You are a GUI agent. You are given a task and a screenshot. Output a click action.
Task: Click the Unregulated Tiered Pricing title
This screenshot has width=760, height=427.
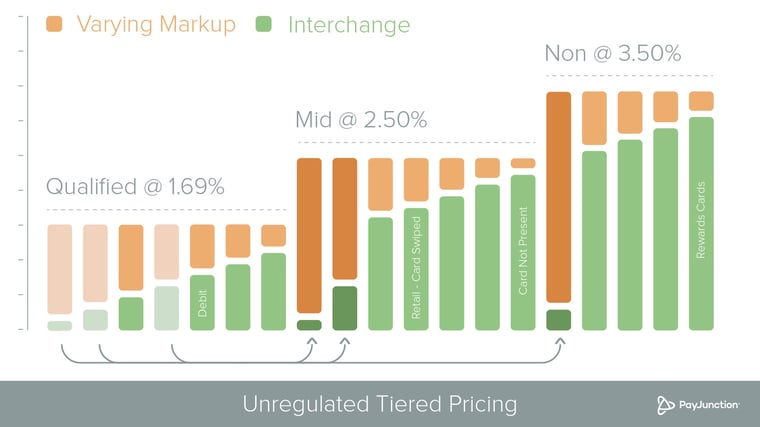[x=380, y=404]
